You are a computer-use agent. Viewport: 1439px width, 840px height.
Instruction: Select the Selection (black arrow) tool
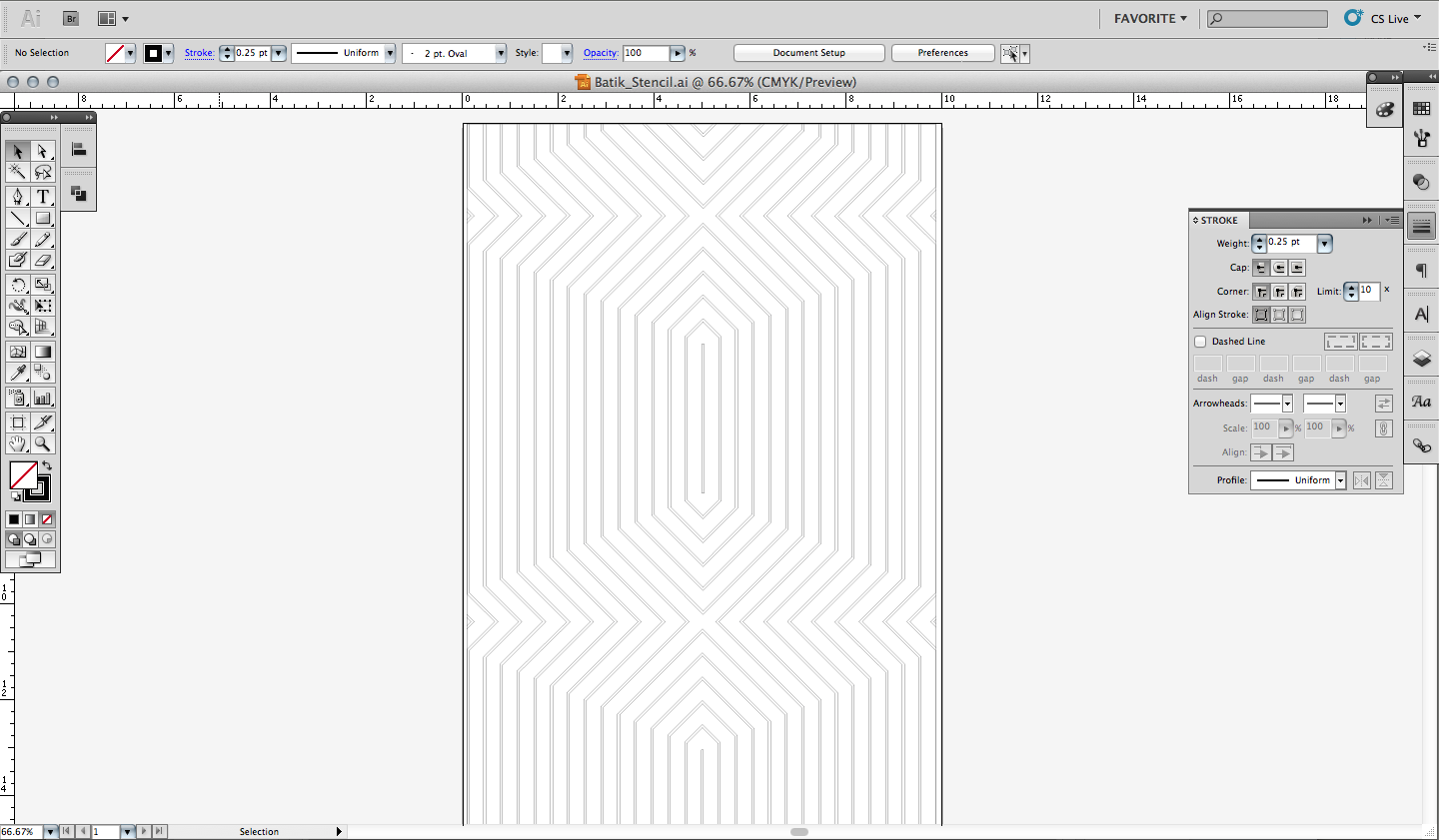pos(17,151)
